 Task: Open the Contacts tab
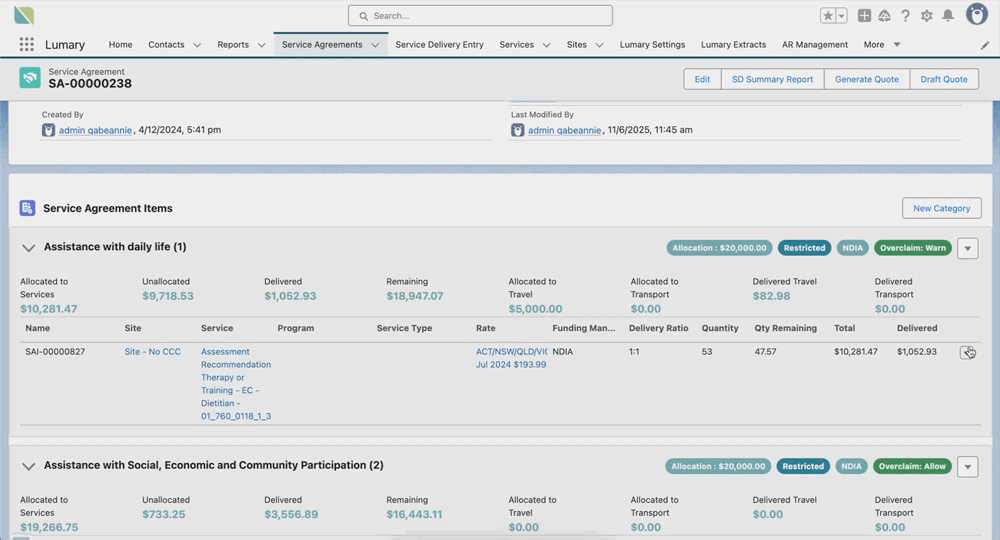coord(166,45)
